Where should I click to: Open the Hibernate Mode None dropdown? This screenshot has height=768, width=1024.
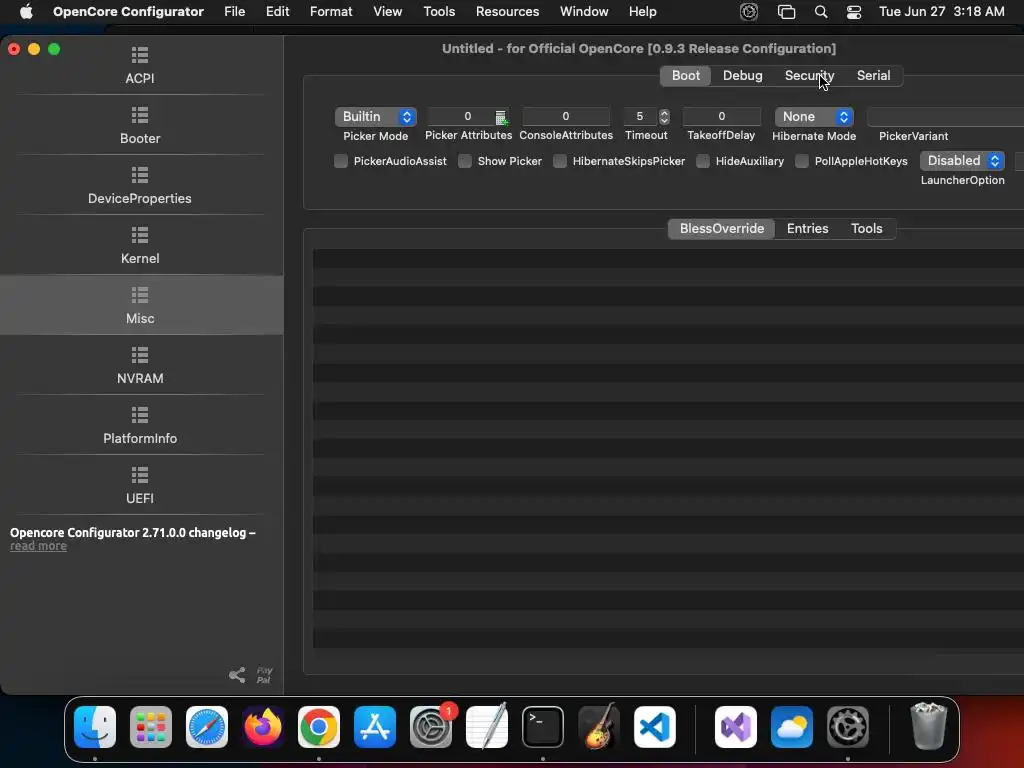point(814,116)
